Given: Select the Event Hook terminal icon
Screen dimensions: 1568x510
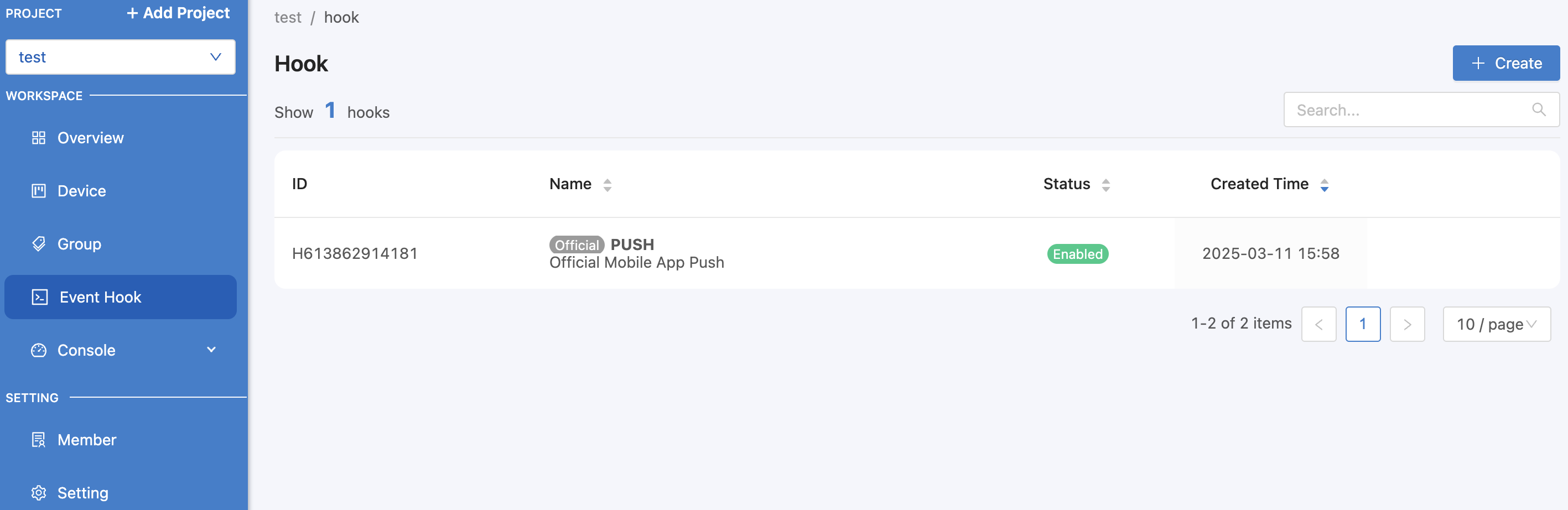Looking at the screenshot, I should click(x=40, y=297).
